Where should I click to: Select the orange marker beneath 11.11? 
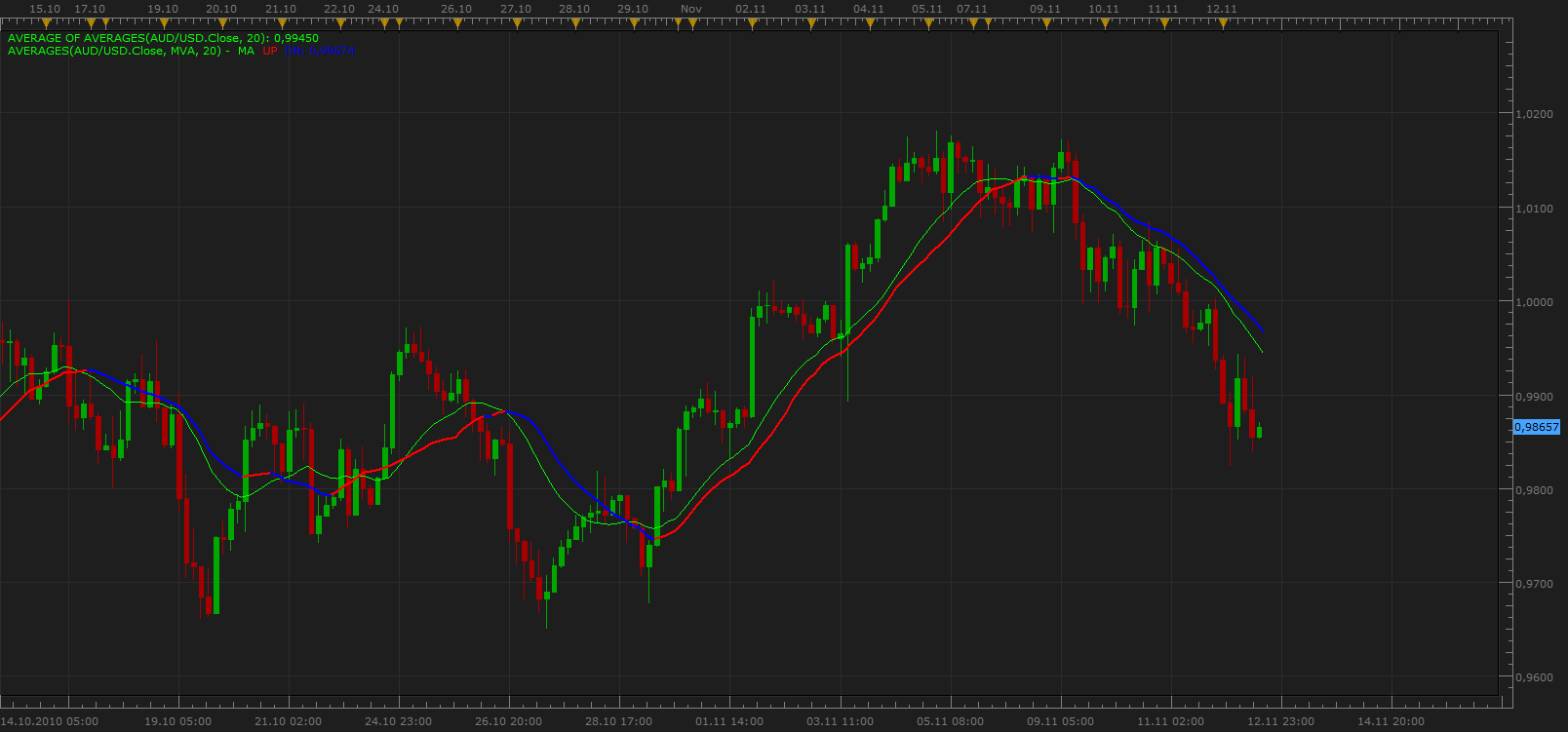pyautogui.click(x=1163, y=22)
